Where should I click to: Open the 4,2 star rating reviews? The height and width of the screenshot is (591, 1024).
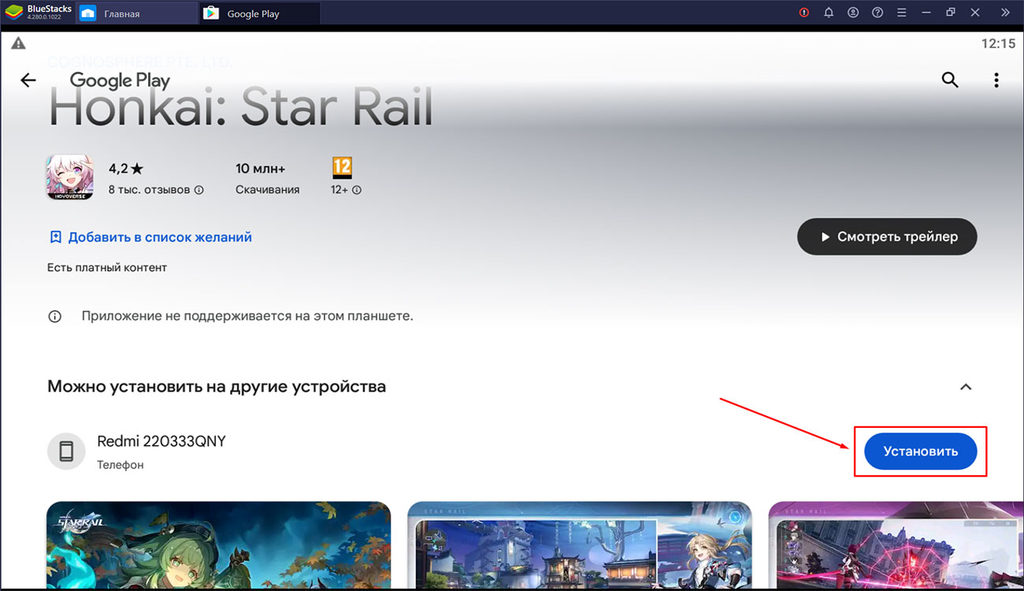pyautogui.click(x=125, y=168)
